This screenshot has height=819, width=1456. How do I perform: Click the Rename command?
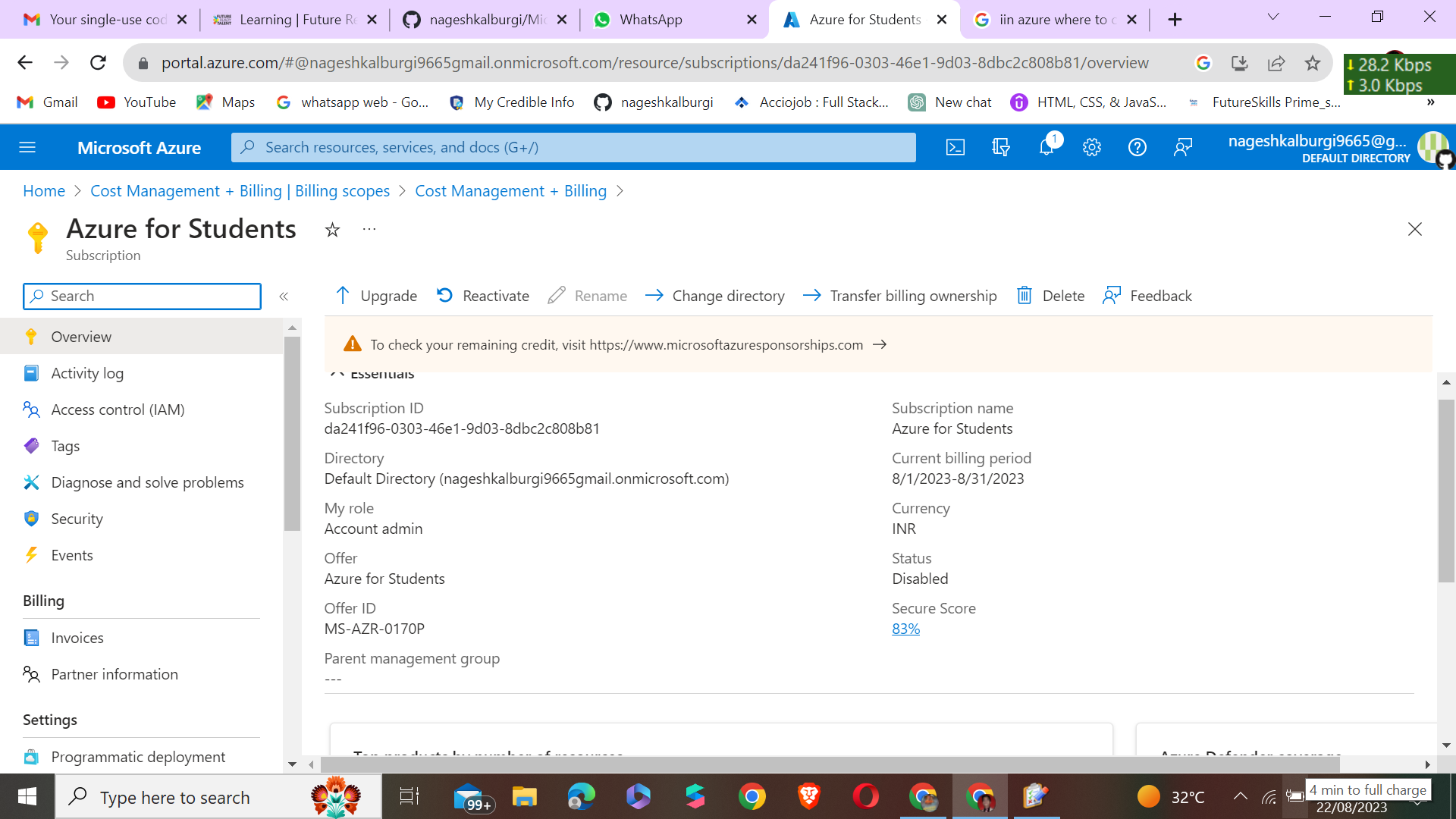click(x=588, y=296)
